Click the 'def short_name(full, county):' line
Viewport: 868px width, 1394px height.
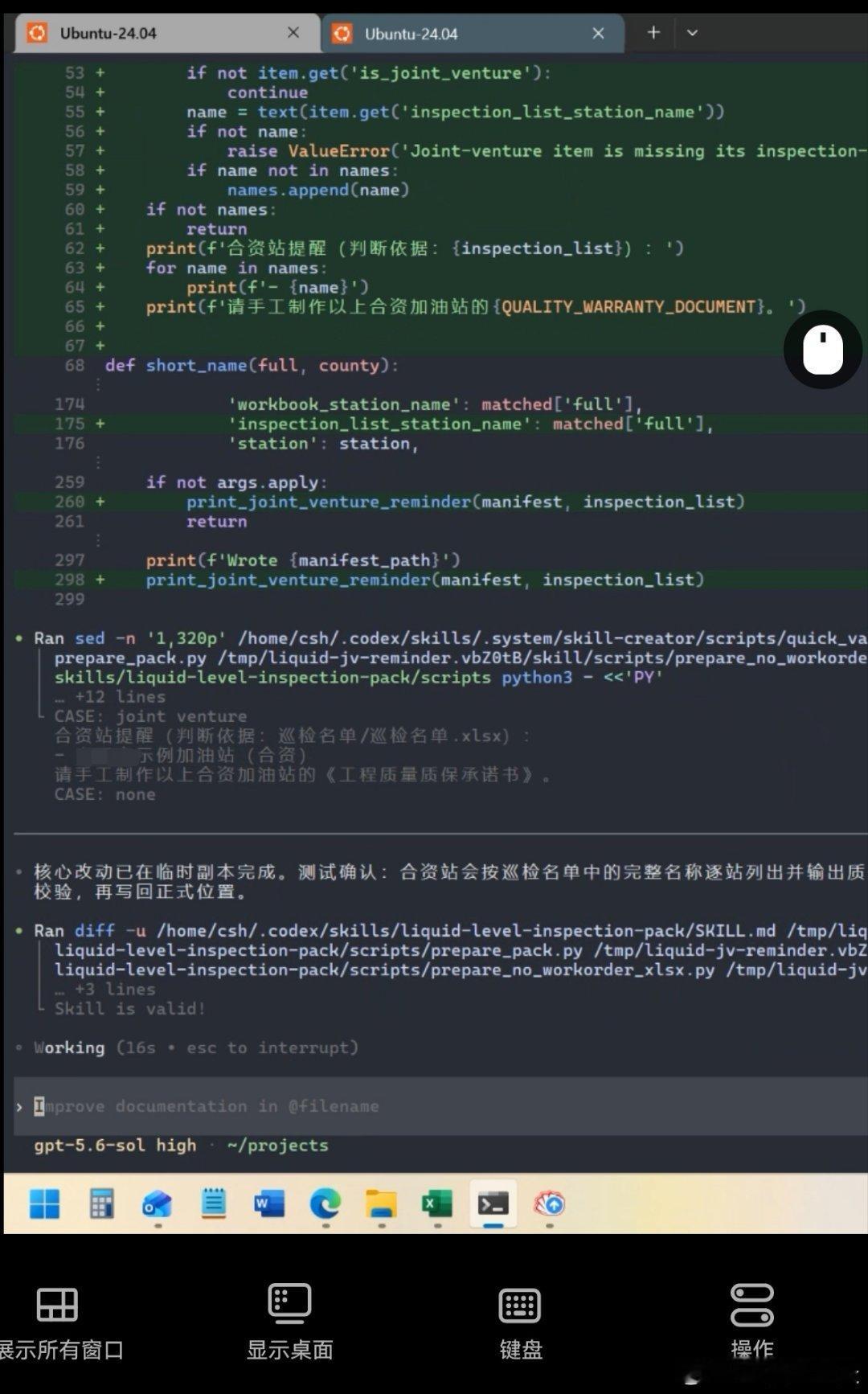252,365
